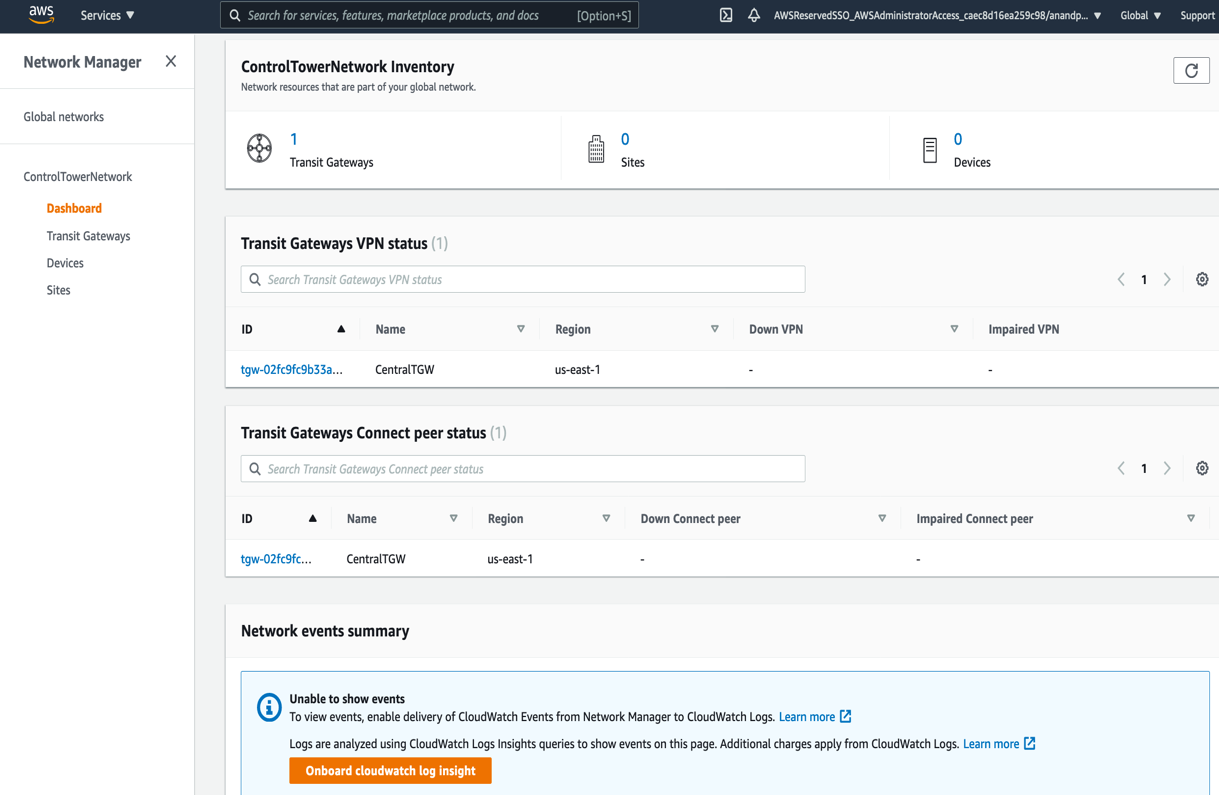Image resolution: width=1219 pixels, height=795 pixels.
Task: Open Connect peer table preferences gear
Action: click(x=1201, y=468)
